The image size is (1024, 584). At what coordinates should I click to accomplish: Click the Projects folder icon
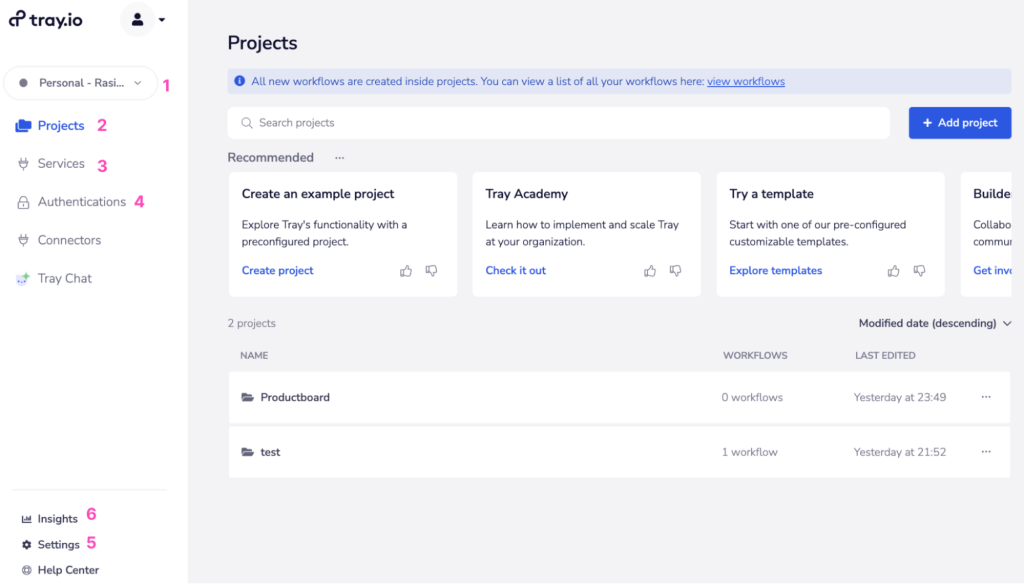tap(23, 125)
